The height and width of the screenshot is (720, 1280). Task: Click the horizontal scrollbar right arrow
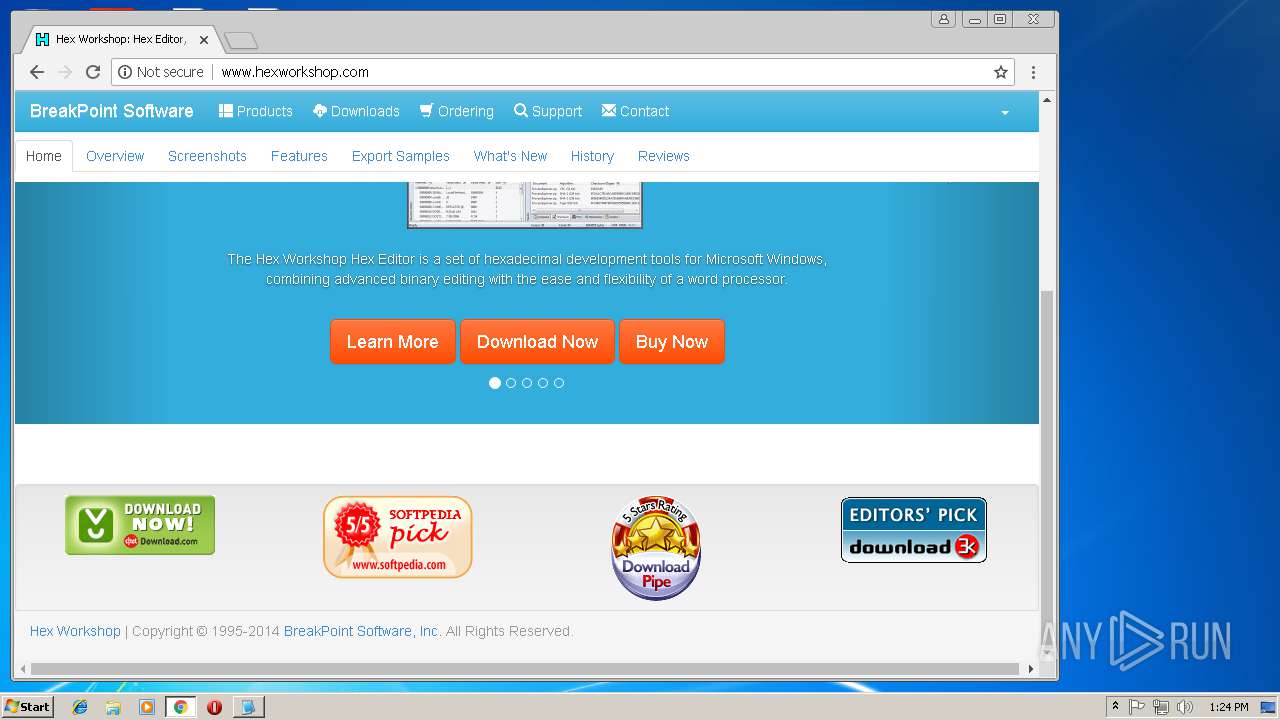[x=1031, y=669]
